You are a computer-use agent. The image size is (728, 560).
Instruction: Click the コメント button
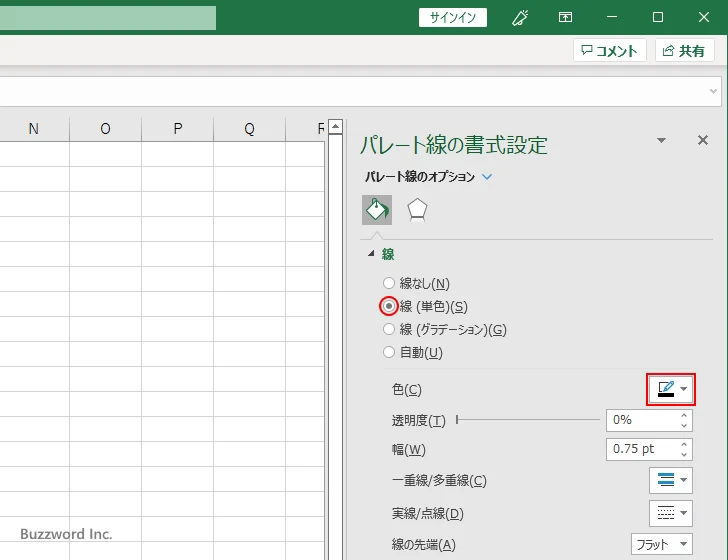click(x=610, y=51)
